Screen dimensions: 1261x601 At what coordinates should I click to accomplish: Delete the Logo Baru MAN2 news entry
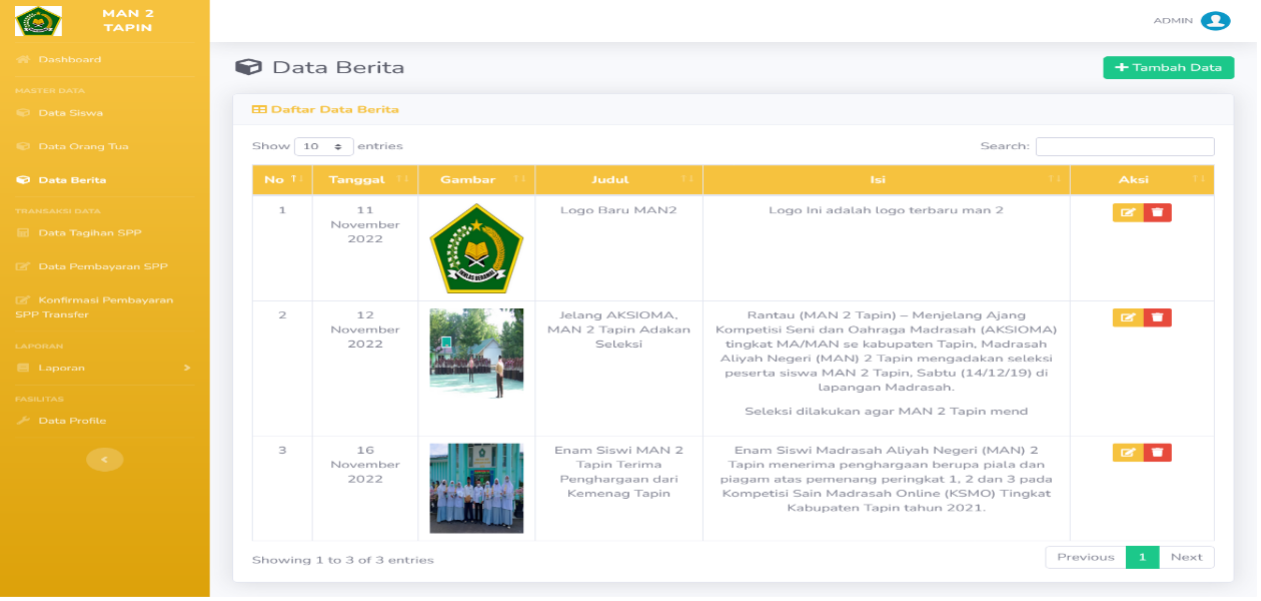1157,213
